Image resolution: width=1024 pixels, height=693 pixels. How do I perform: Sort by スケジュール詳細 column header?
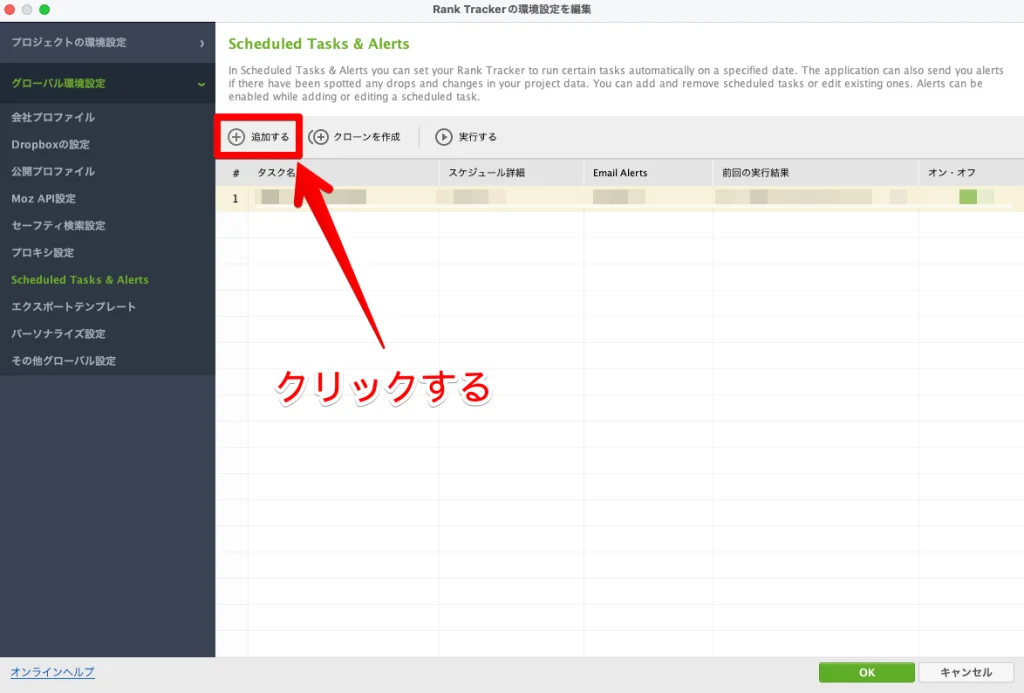[x=511, y=172]
